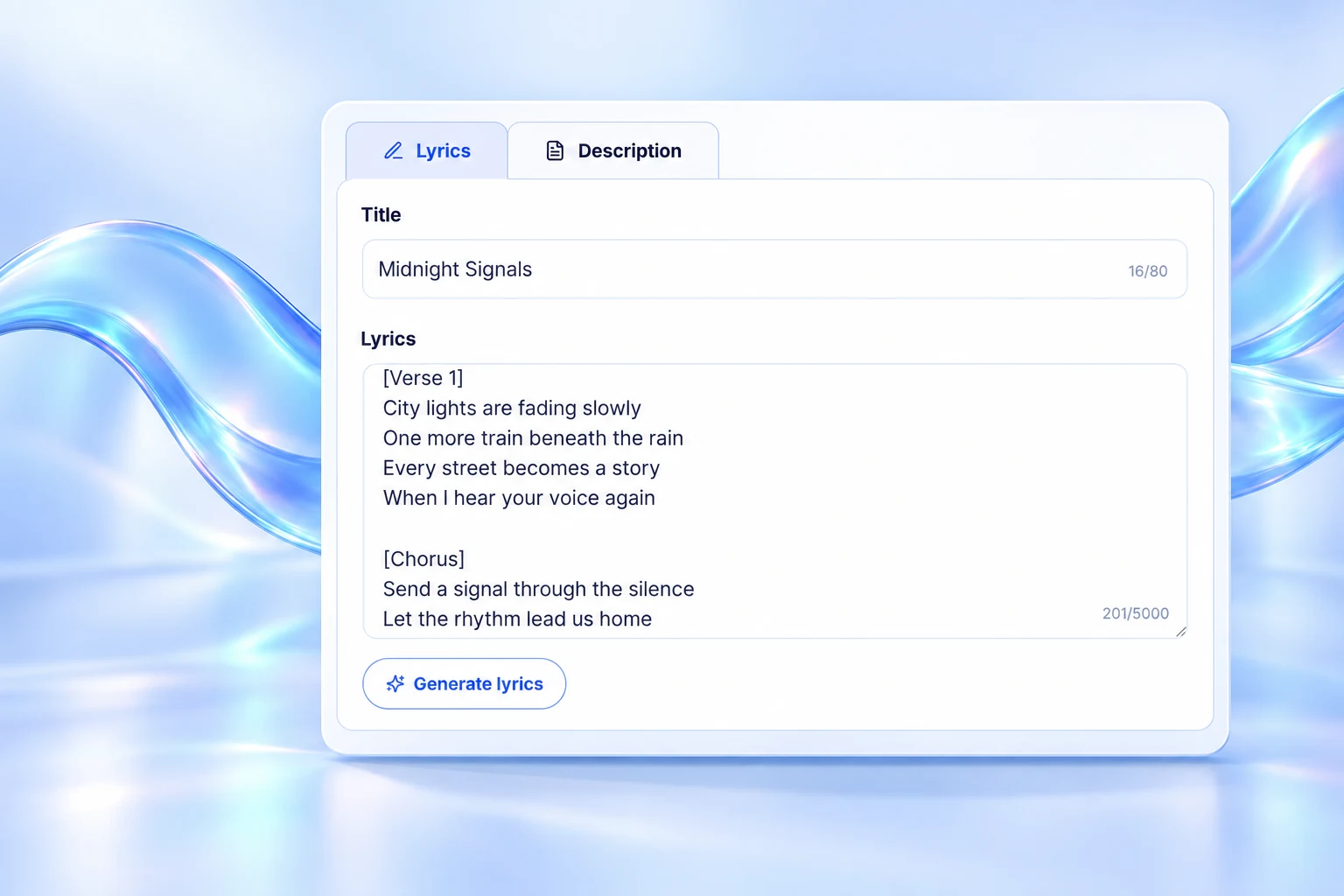The image size is (1344, 896).
Task: Click the line "Send a signal through the silence"
Action: pyautogui.click(x=538, y=589)
